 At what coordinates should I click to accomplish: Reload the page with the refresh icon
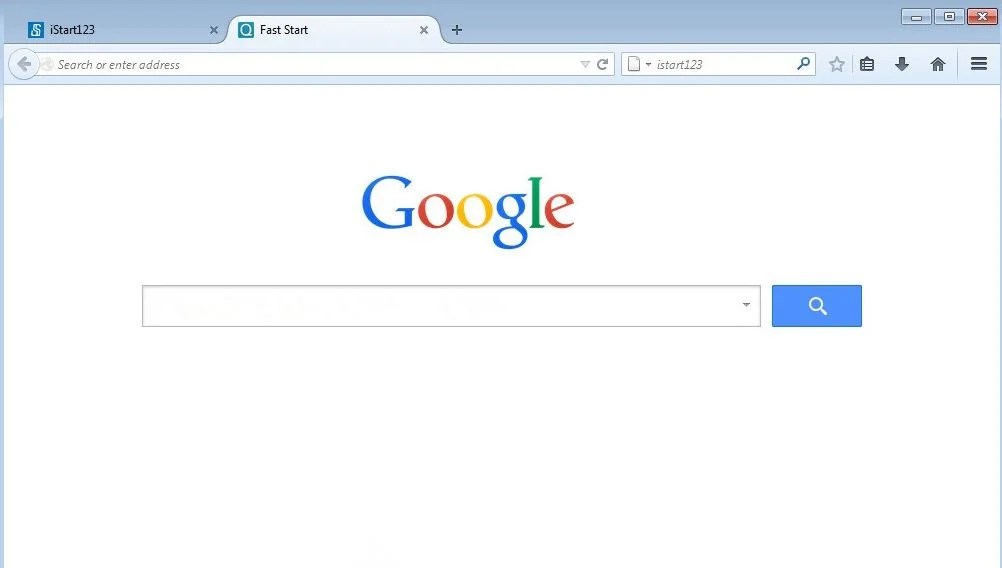click(602, 64)
